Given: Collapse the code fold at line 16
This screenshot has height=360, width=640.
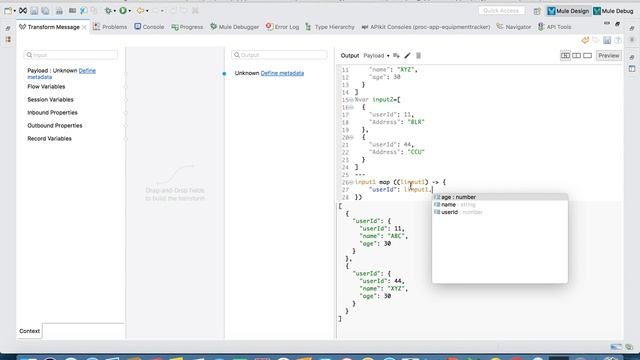Looking at the screenshot, I should tap(352, 107).
